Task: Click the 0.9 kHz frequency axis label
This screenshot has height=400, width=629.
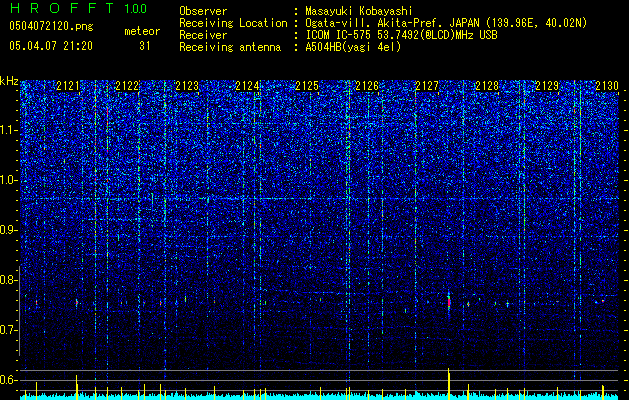Action: pos(8,230)
